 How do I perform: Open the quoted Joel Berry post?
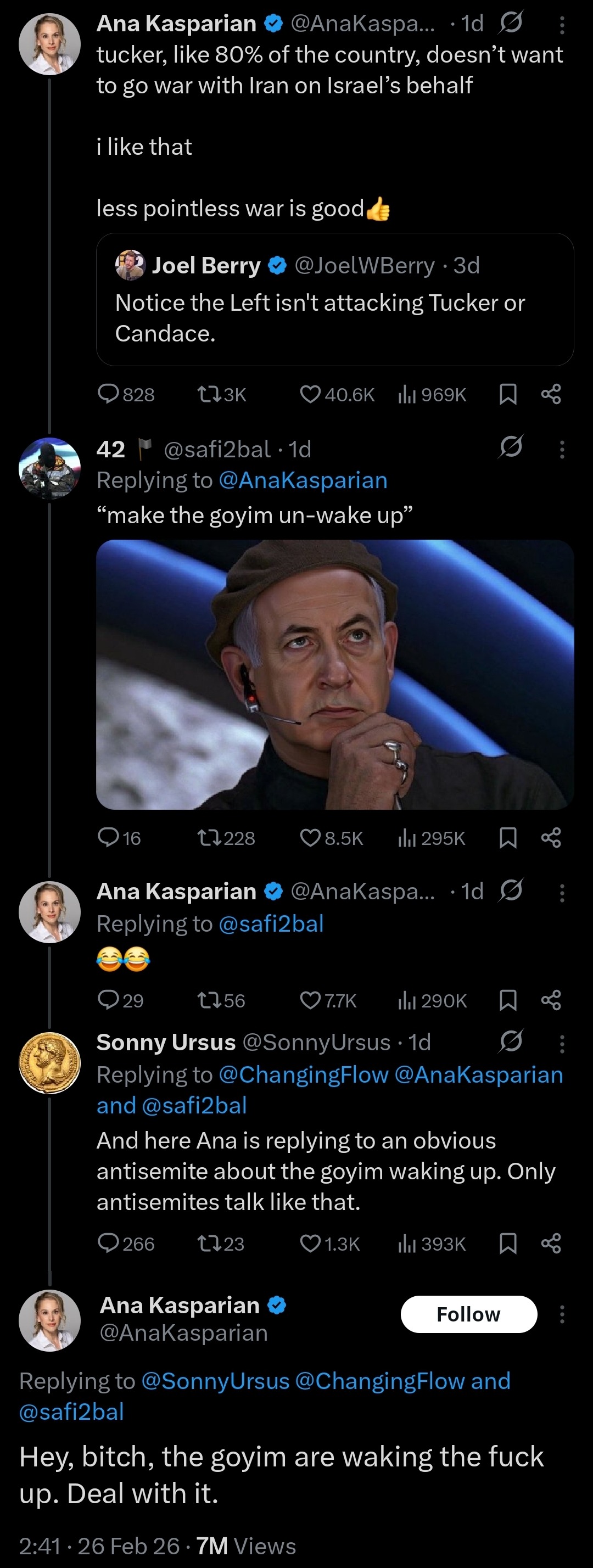coord(335,299)
